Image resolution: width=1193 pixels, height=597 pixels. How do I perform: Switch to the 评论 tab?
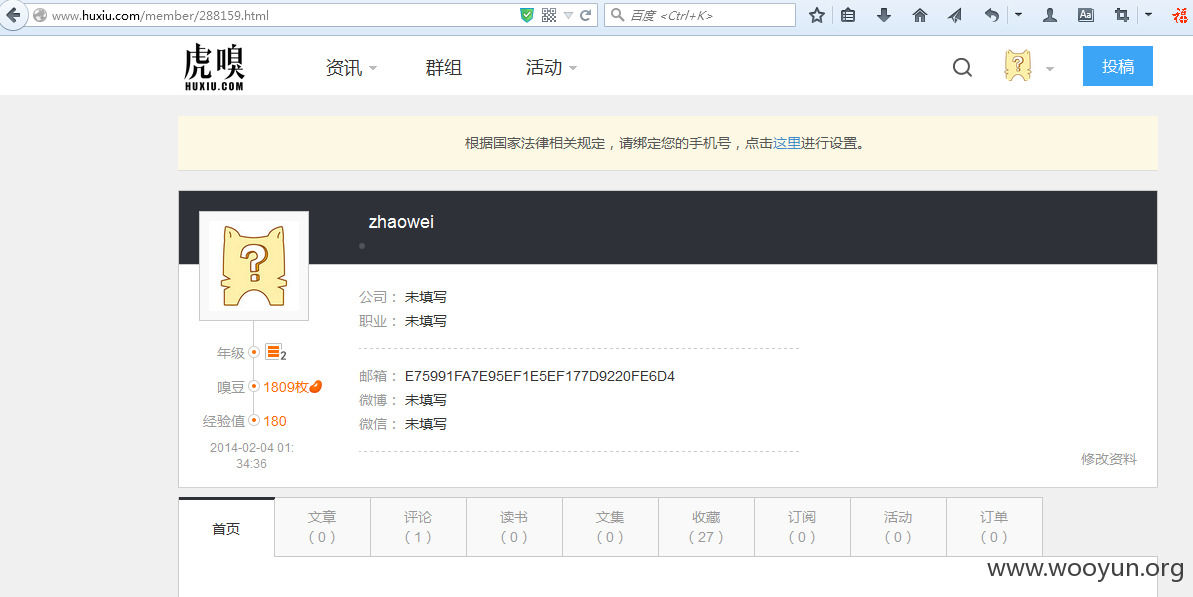tap(418, 527)
